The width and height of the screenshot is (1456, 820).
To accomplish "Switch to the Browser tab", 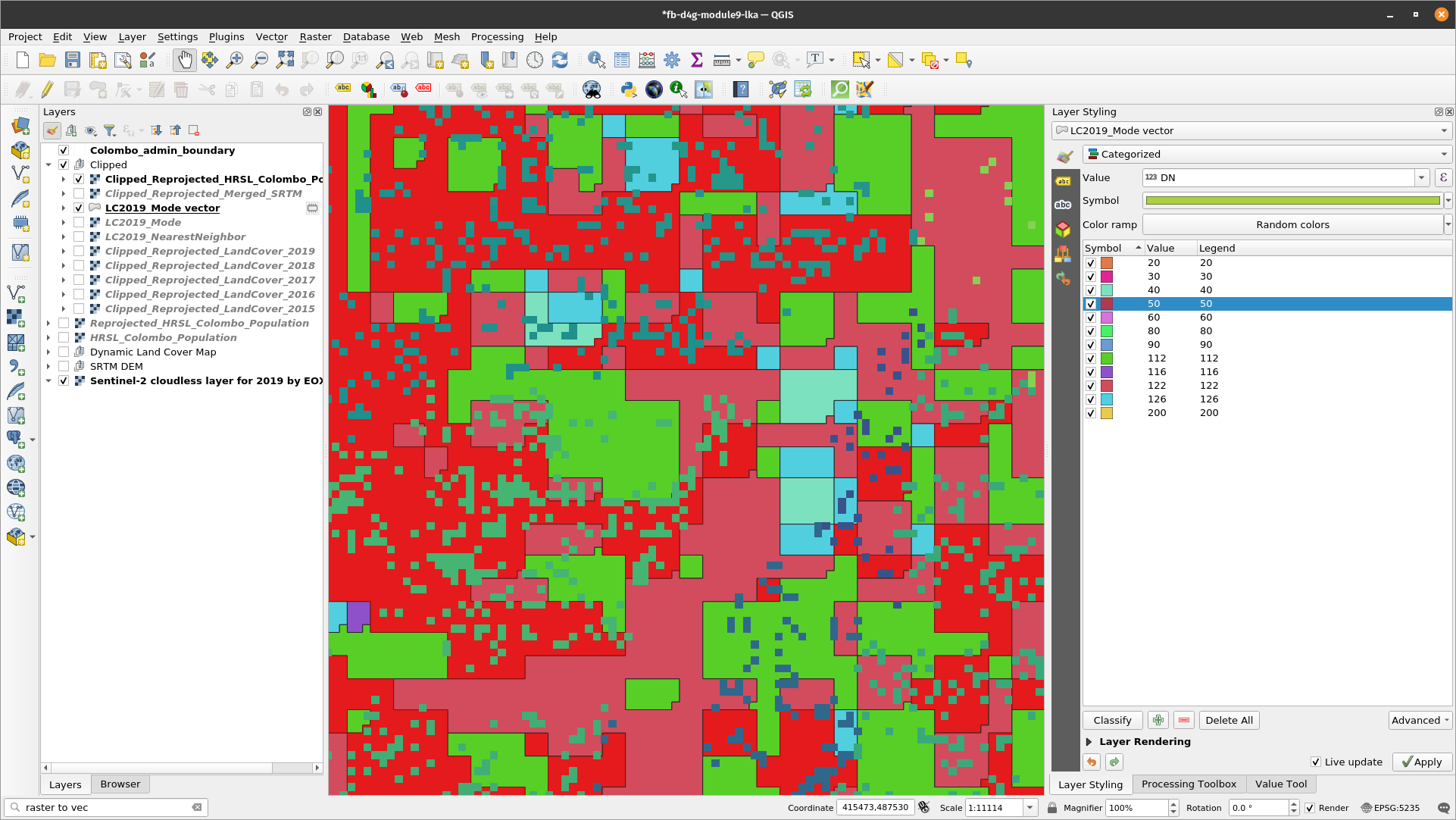I will pyautogui.click(x=119, y=784).
